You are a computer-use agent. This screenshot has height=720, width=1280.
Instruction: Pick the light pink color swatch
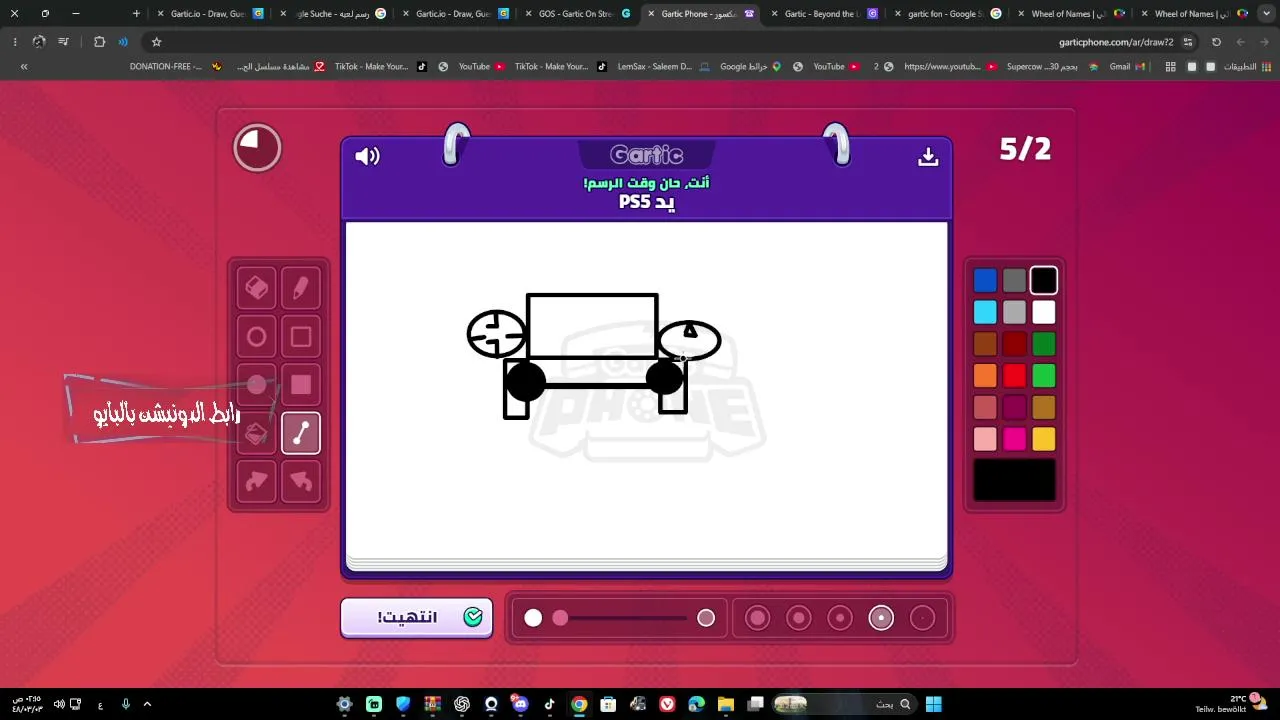click(985, 439)
